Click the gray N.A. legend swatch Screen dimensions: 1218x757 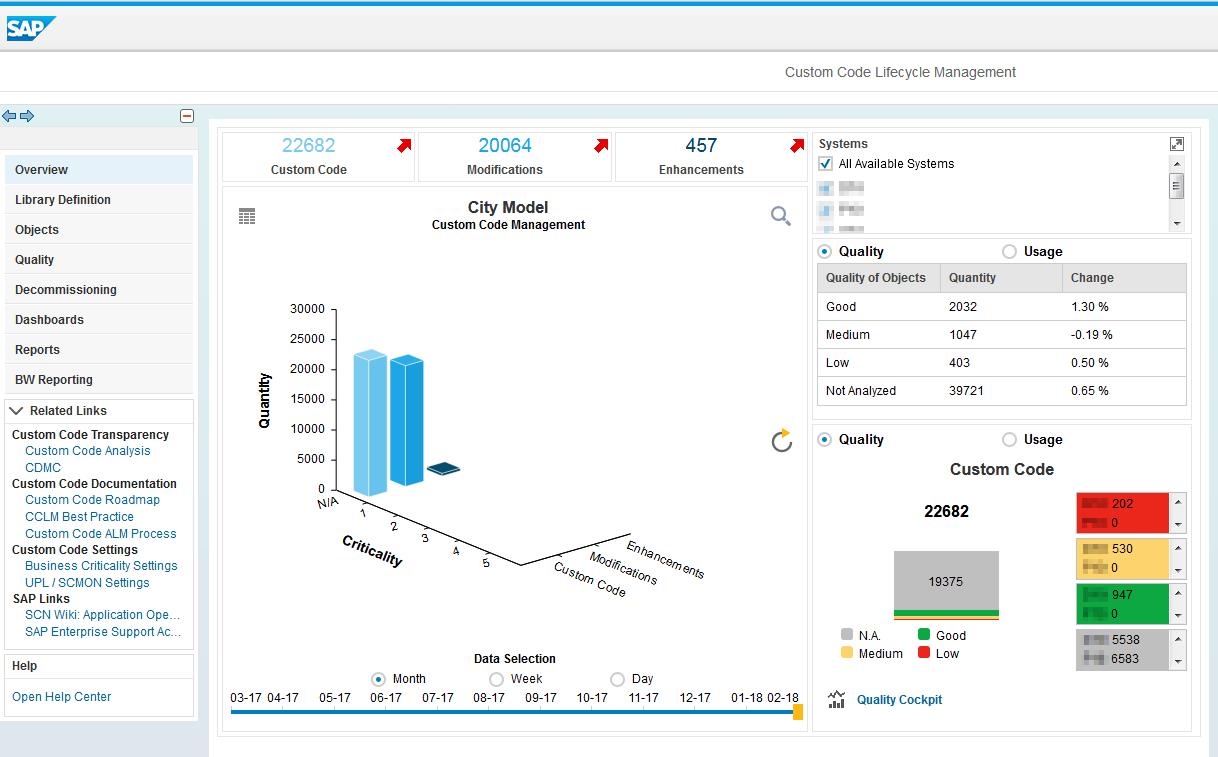tap(847, 635)
